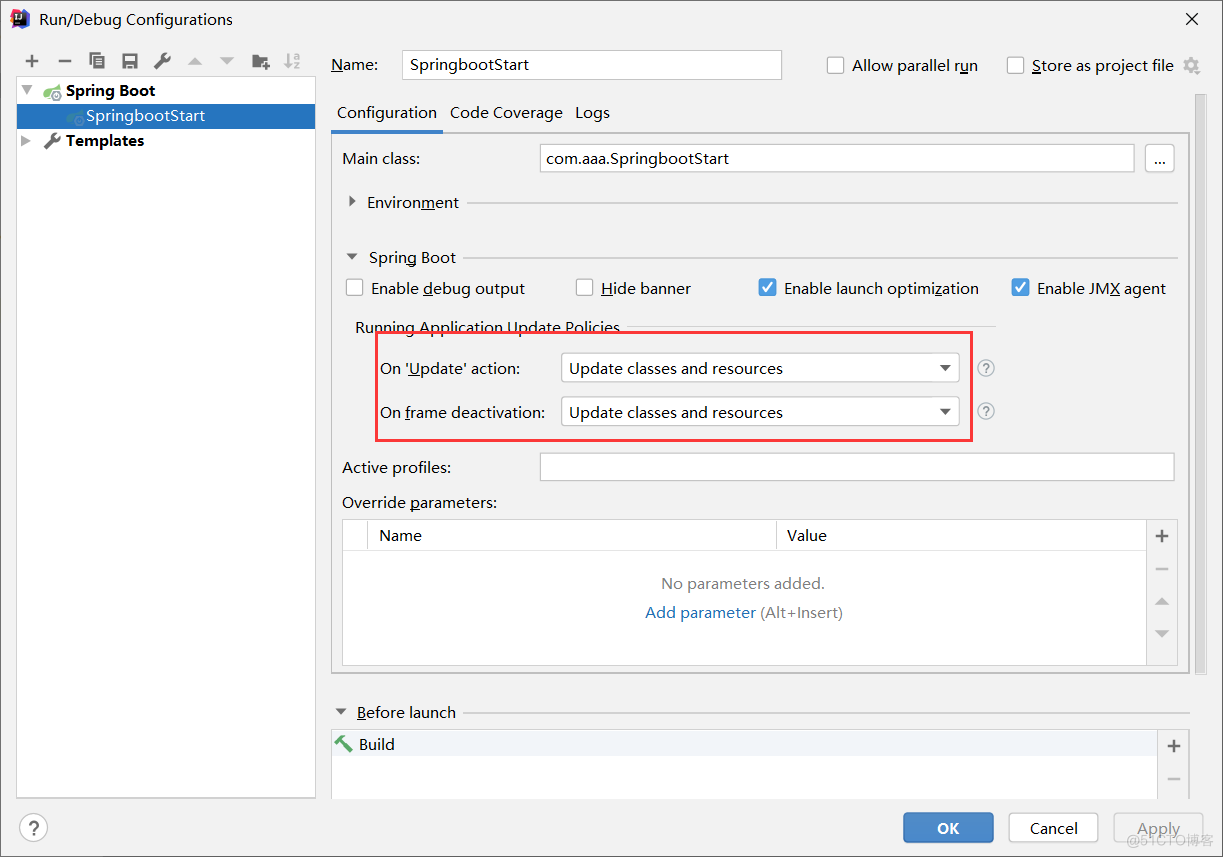This screenshot has width=1223, height=857.
Task: Uncheck Enable JMX agent
Action: [x=1020, y=288]
